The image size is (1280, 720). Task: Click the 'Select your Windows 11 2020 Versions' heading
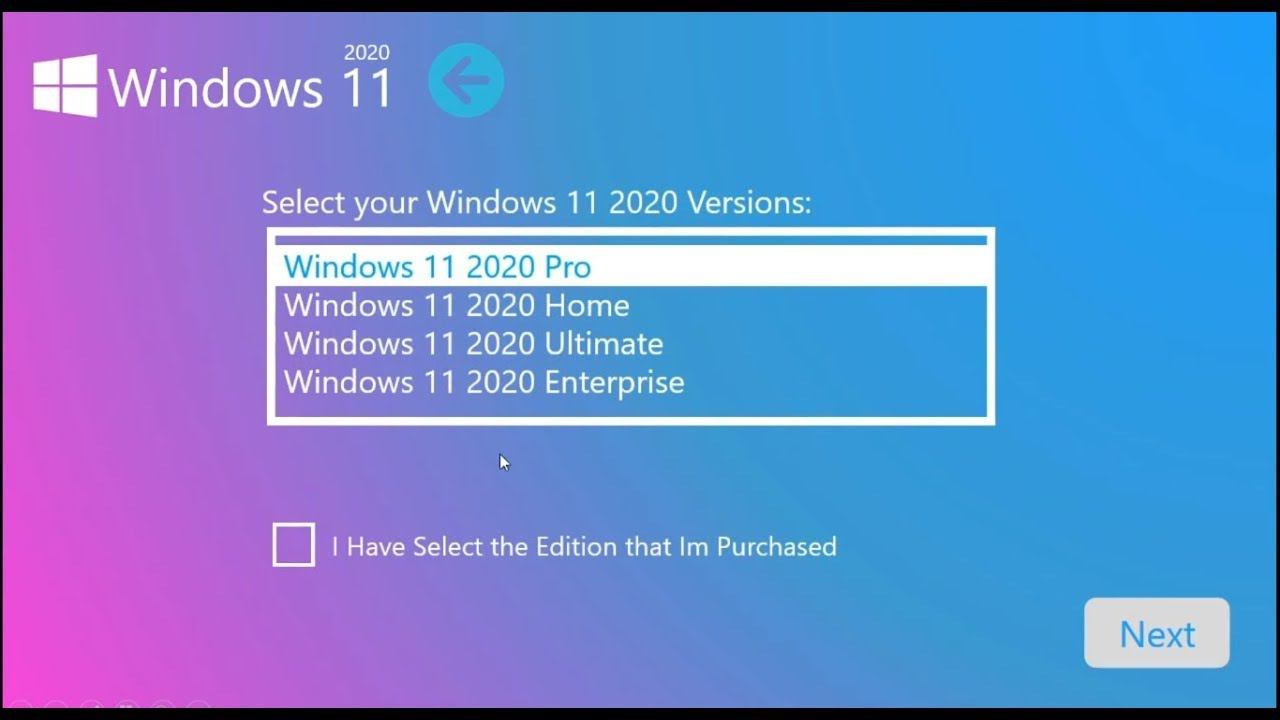[536, 202]
